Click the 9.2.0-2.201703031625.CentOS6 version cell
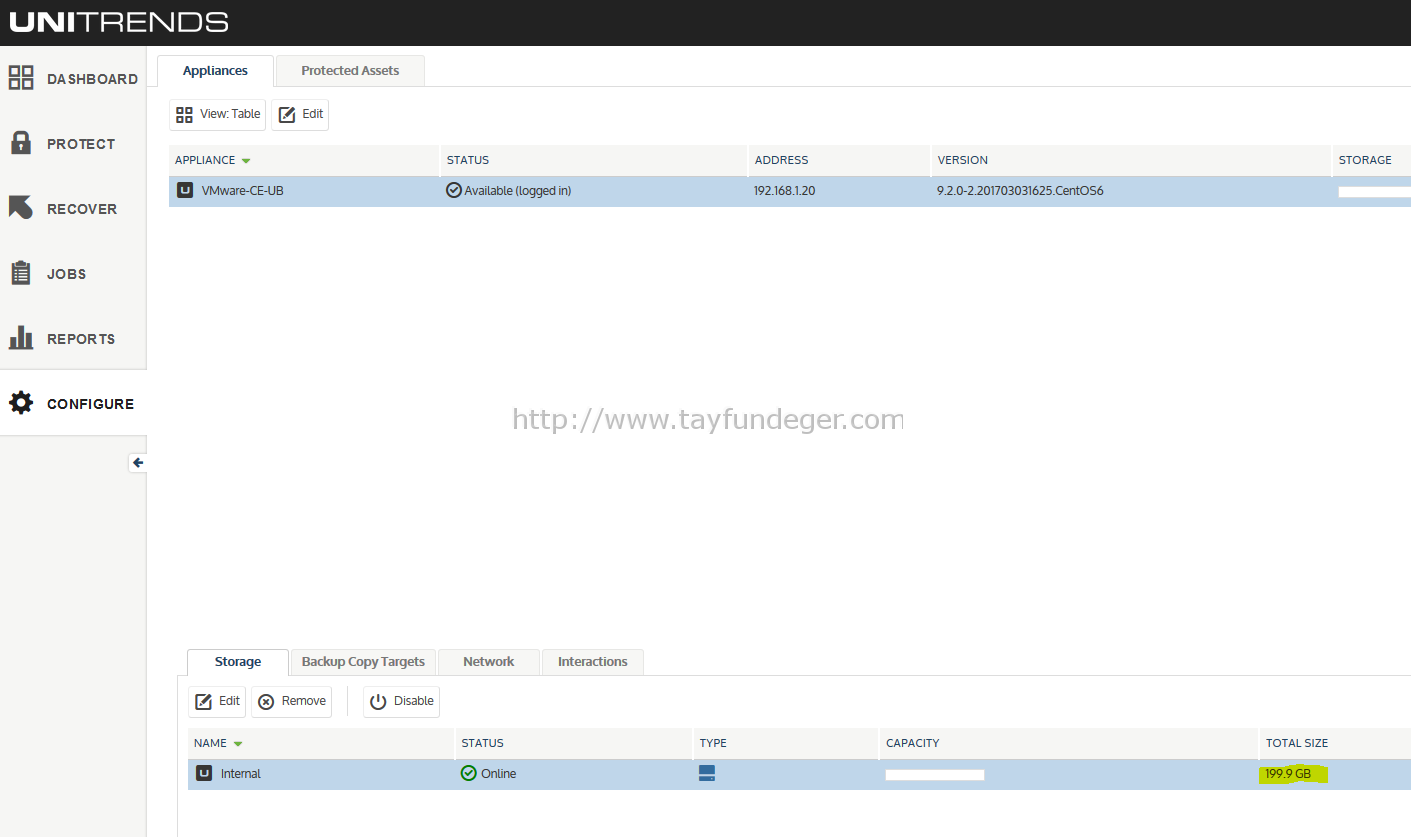The image size is (1411, 837). 1020,191
